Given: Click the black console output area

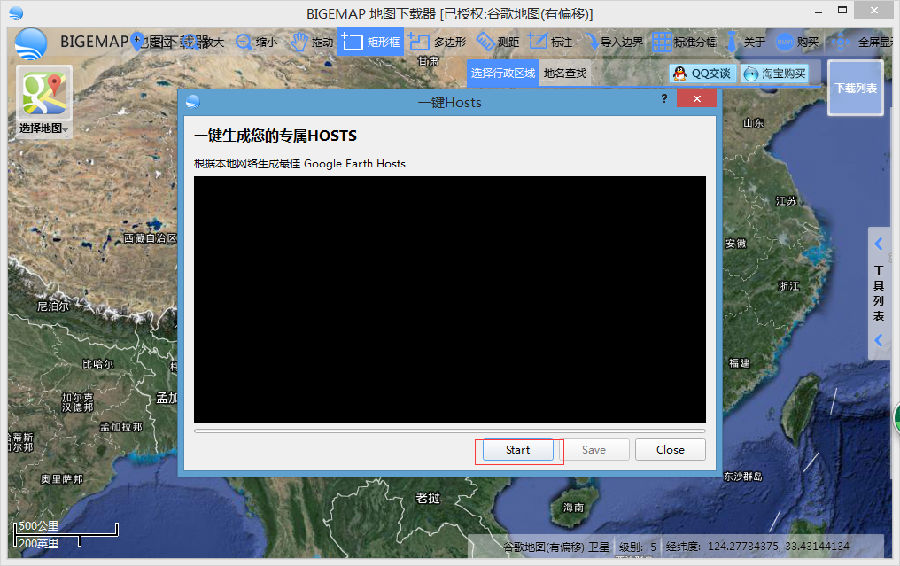Looking at the screenshot, I should pyautogui.click(x=449, y=300).
